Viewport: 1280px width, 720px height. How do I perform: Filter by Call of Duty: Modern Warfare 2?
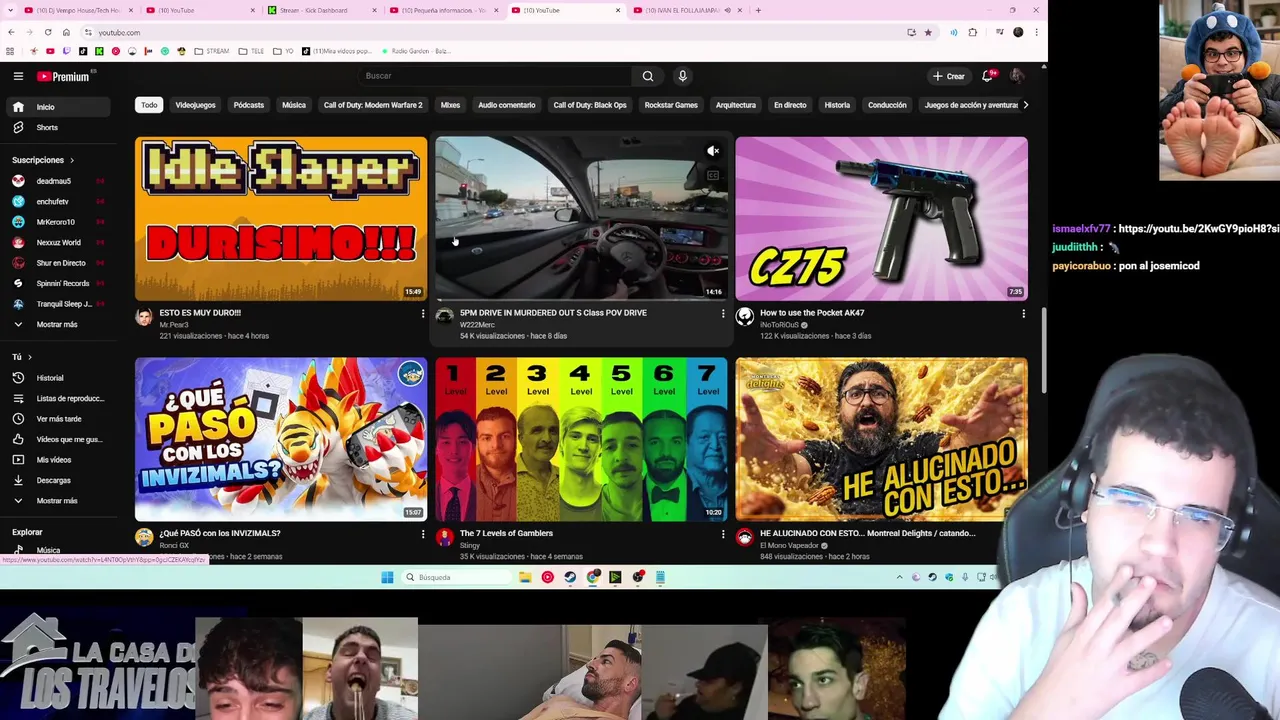coord(373,105)
